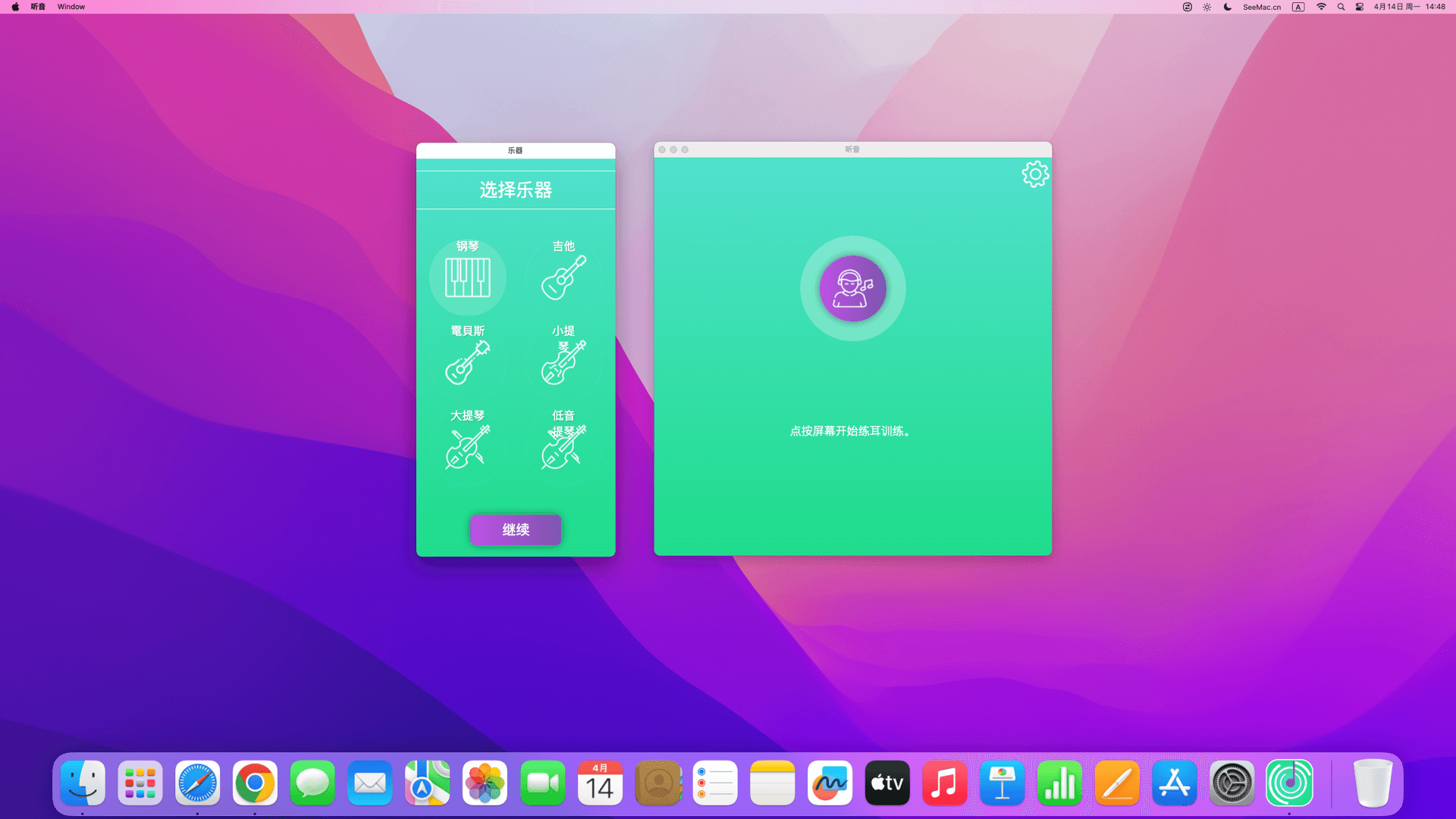Viewport: 1456px width, 819px height.
Task: Open the Window menu in menu bar
Action: (x=71, y=7)
